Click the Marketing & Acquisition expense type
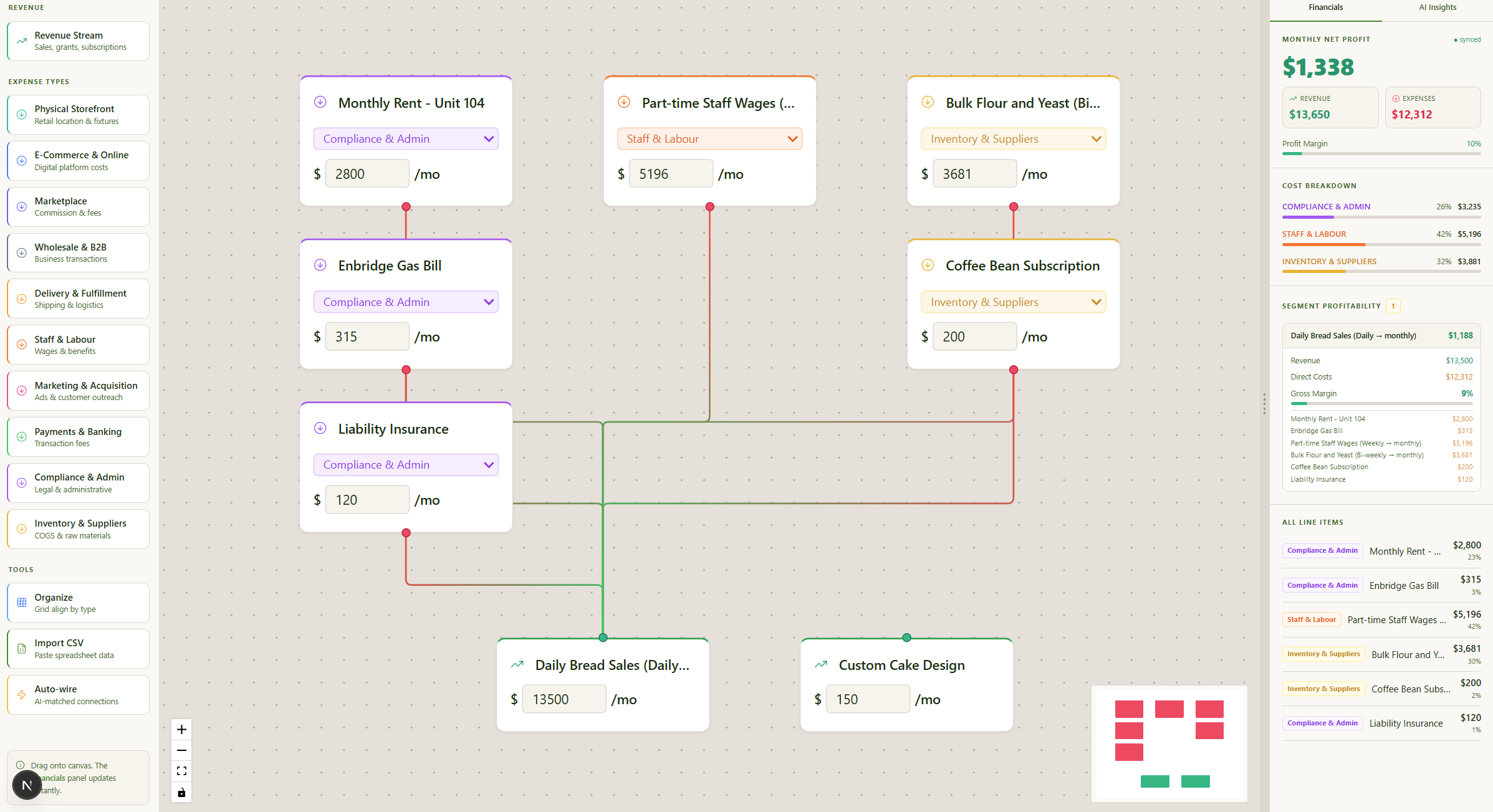The height and width of the screenshot is (812, 1493). point(78,391)
